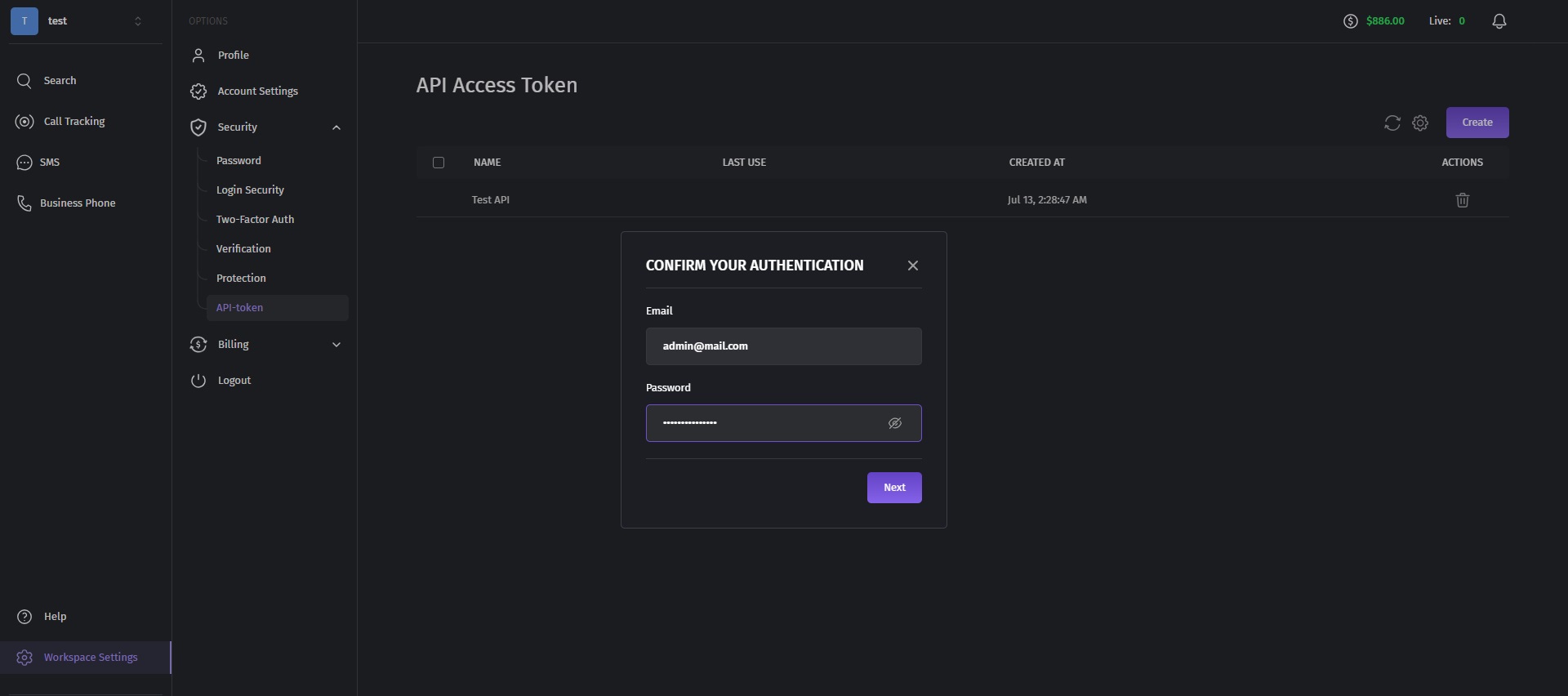Click the CREATED AT column header
1568x696 pixels.
pyautogui.click(x=1037, y=163)
